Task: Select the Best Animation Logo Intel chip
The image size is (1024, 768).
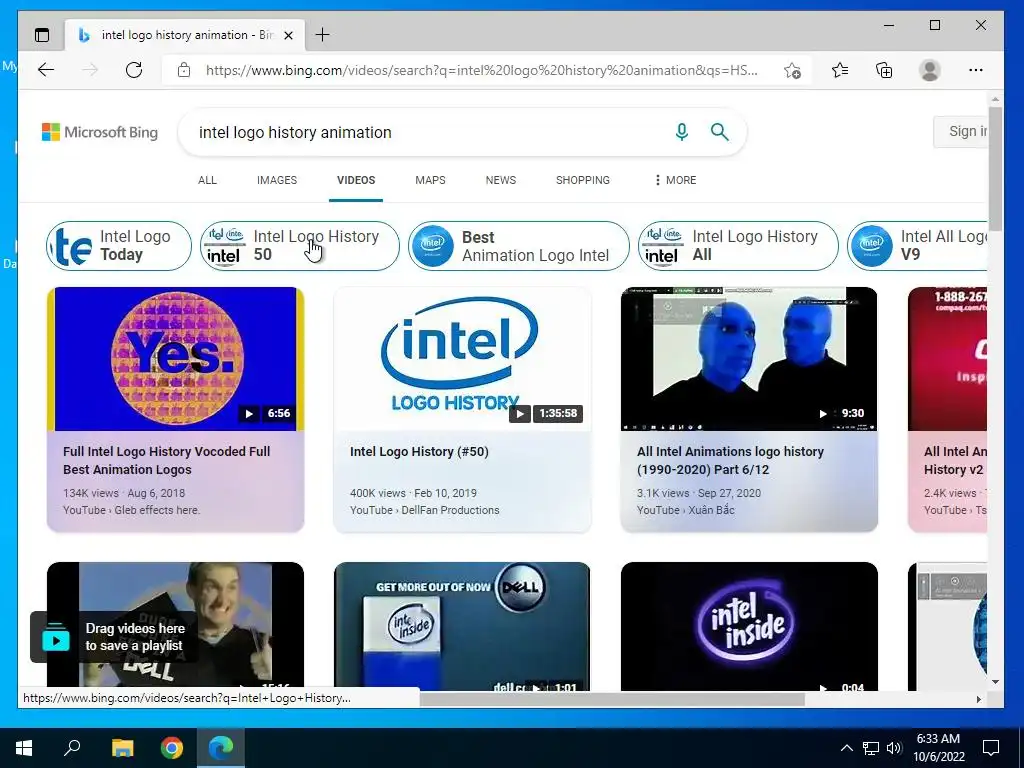Action: pos(519,246)
